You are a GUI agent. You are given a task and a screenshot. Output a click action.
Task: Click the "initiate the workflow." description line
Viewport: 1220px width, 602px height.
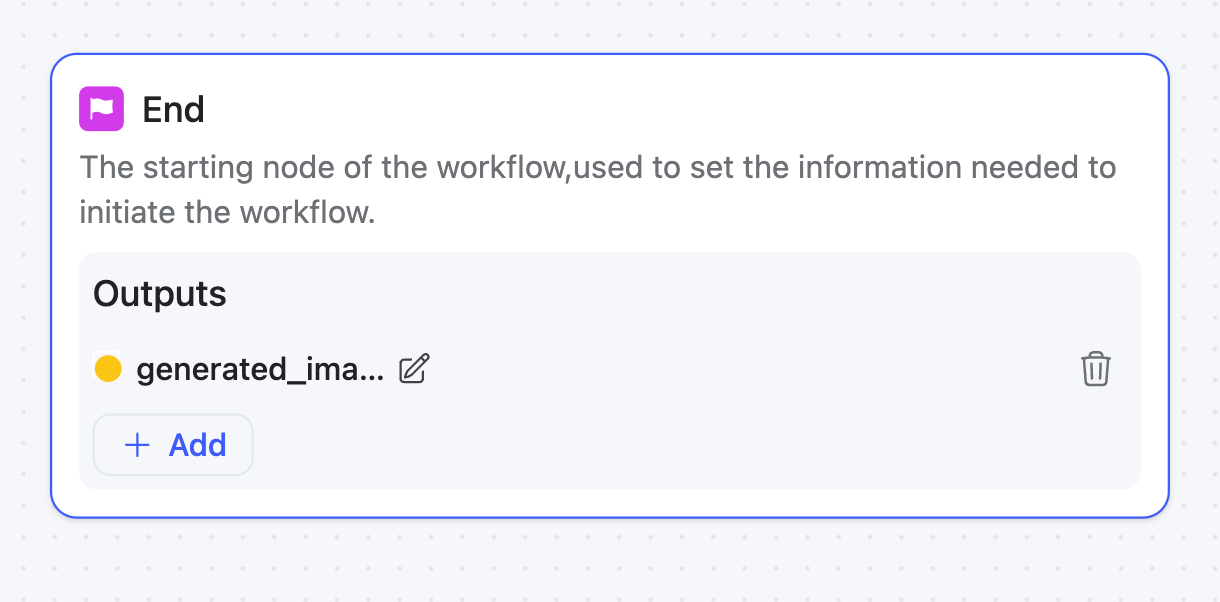[x=227, y=212]
